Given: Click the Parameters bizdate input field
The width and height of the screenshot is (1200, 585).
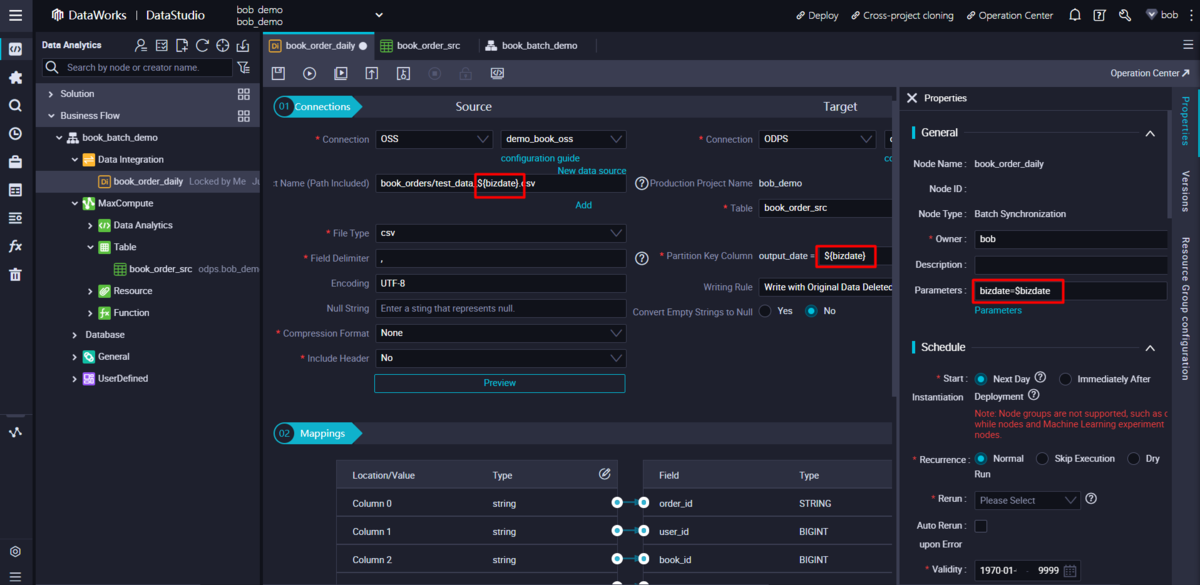Looking at the screenshot, I should pyautogui.click(x=1071, y=291).
